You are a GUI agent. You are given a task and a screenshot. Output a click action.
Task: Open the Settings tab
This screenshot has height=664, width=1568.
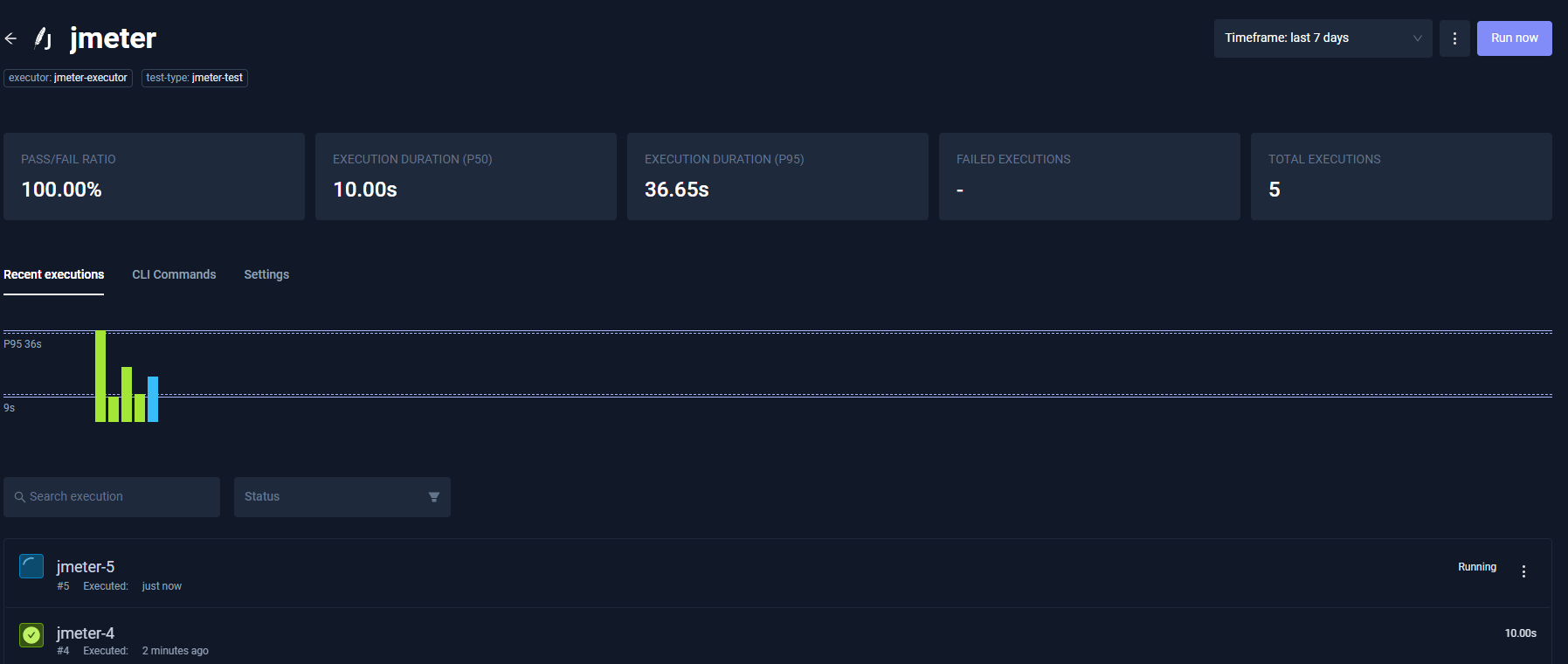(266, 274)
